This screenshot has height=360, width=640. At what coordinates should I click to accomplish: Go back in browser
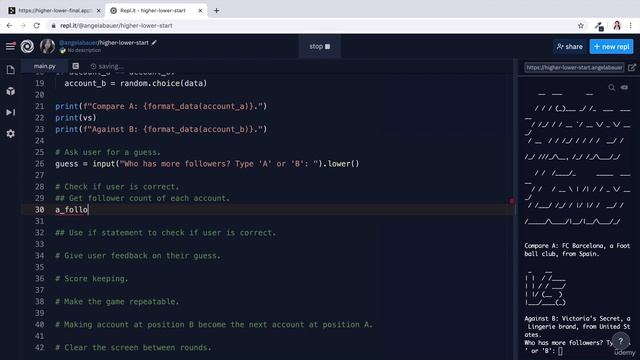9,26
